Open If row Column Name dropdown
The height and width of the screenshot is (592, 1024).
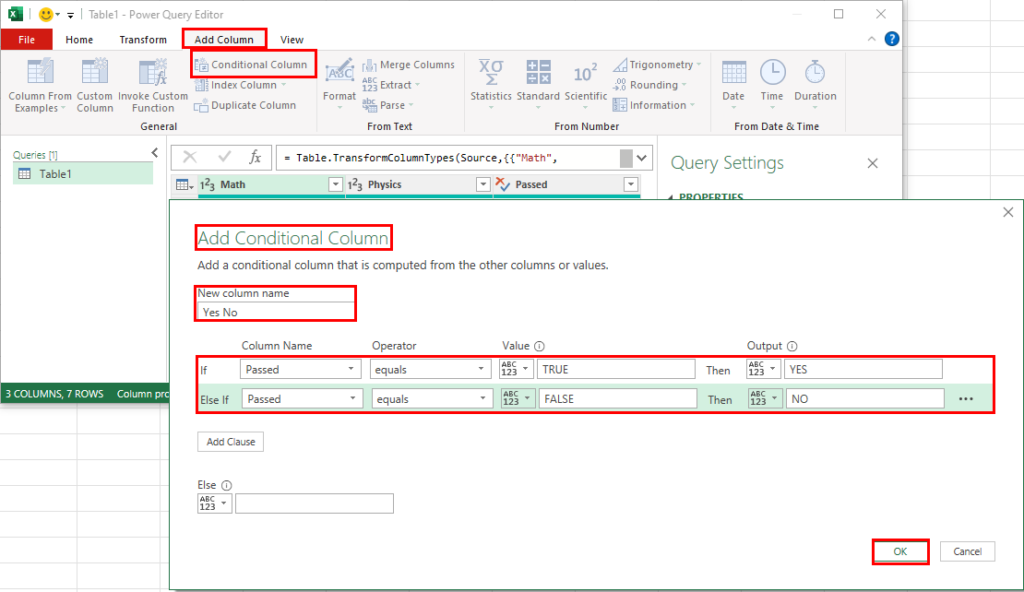coord(300,370)
